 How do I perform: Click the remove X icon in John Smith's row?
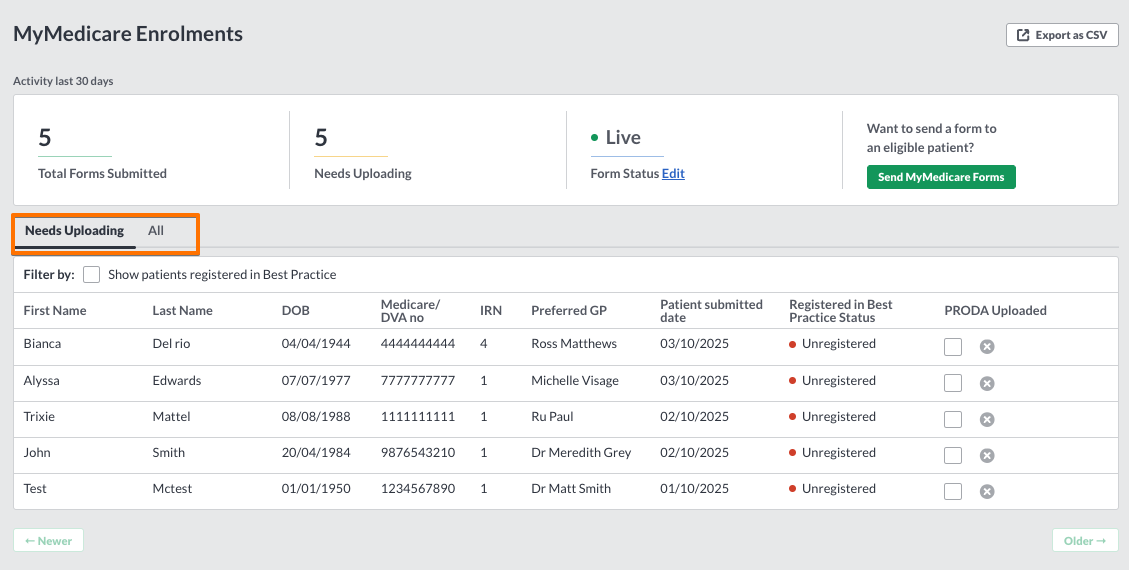point(987,456)
